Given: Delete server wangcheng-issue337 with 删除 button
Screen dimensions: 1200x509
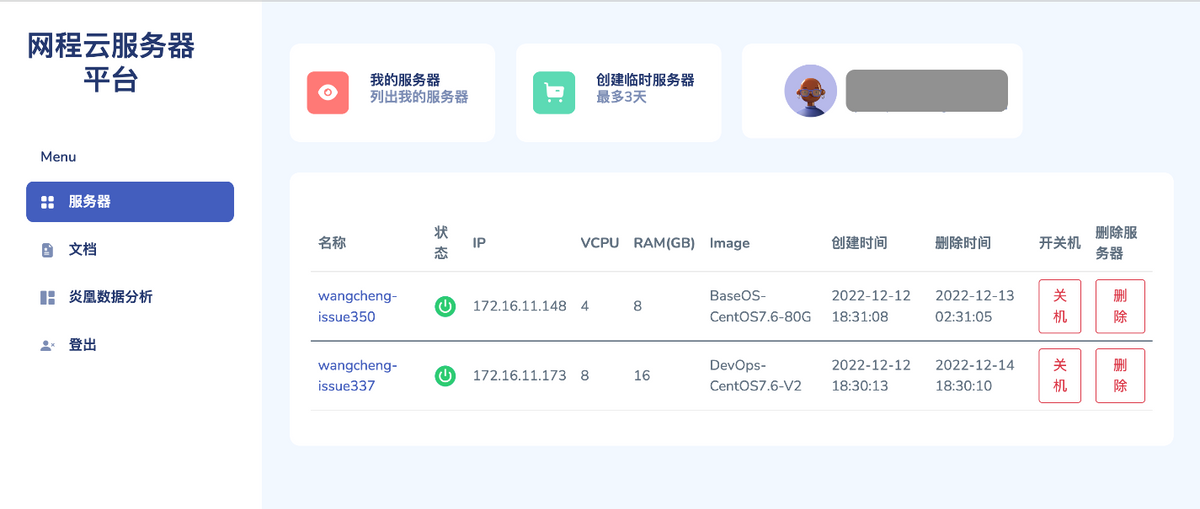Looking at the screenshot, I should (x=1120, y=375).
